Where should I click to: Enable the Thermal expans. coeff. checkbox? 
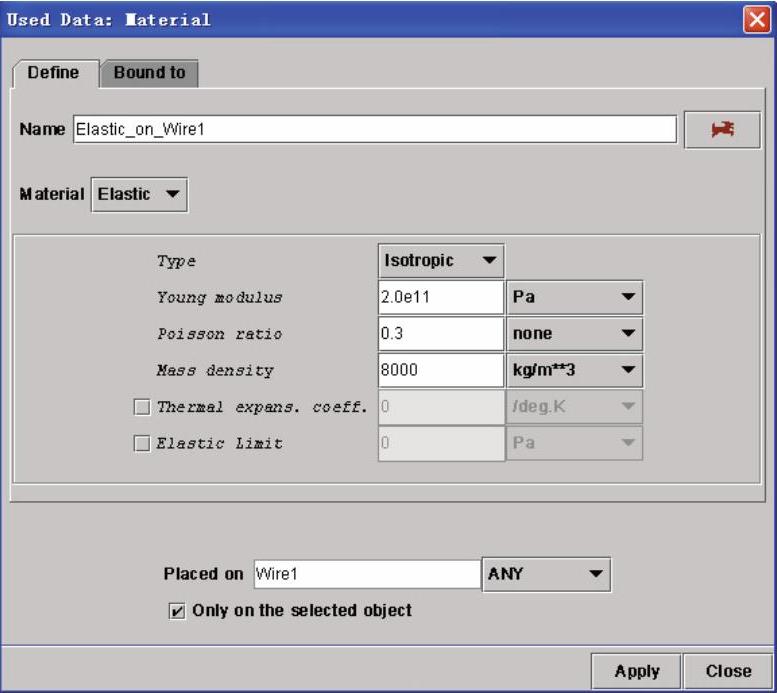[142, 407]
